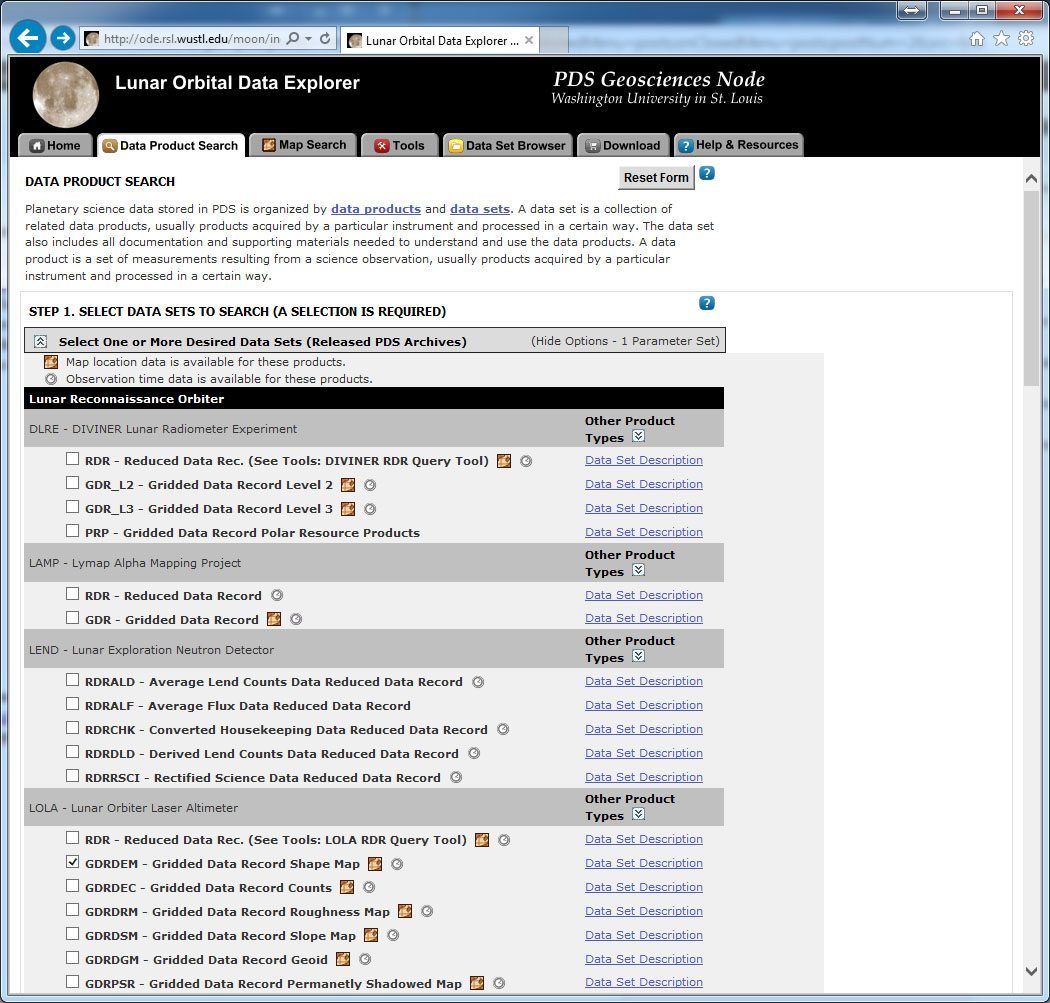Image resolution: width=1050 pixels, height=1003 pixels.
Task: Click the page scrollbar thumb
Action: 1031,288
